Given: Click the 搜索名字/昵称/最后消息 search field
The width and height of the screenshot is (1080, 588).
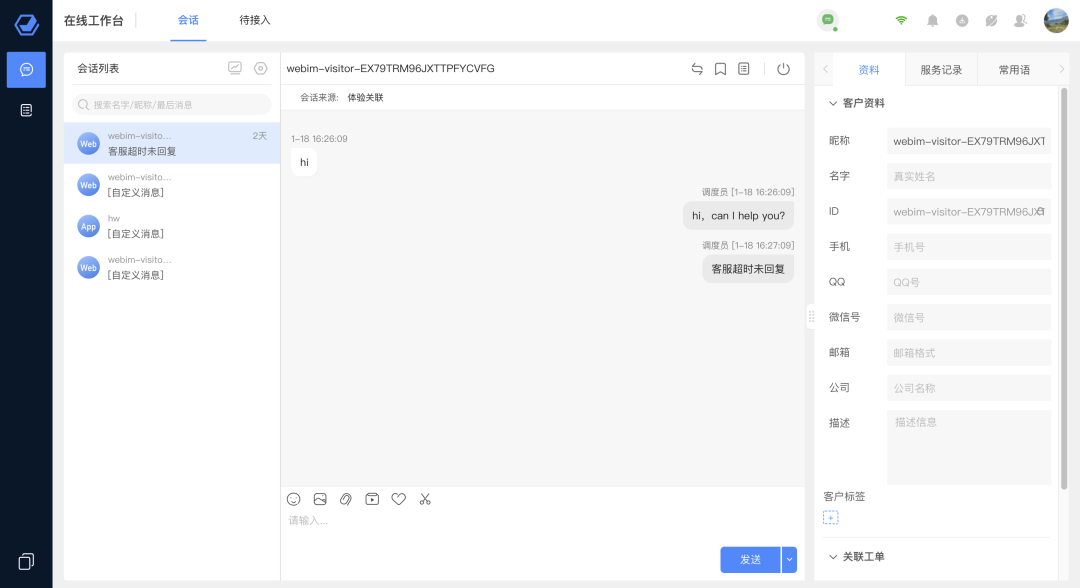Looking at the screenshot, I should coord(172,104).
